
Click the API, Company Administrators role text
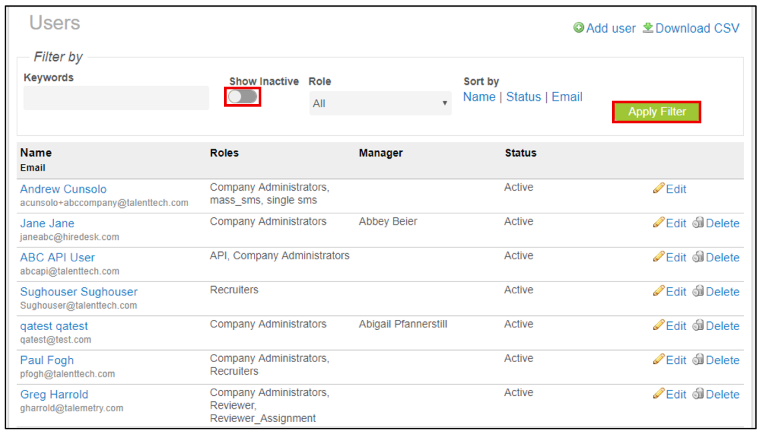pyautogui.click(x=280, y=256)
